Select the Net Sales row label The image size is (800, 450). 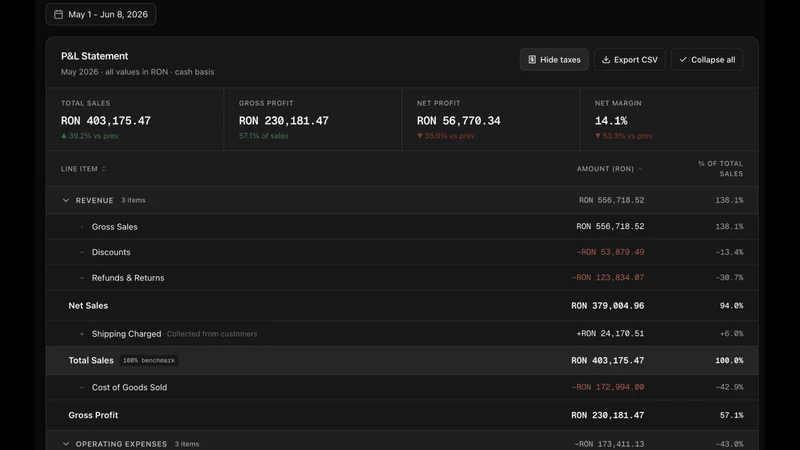[x=88, y=306]
